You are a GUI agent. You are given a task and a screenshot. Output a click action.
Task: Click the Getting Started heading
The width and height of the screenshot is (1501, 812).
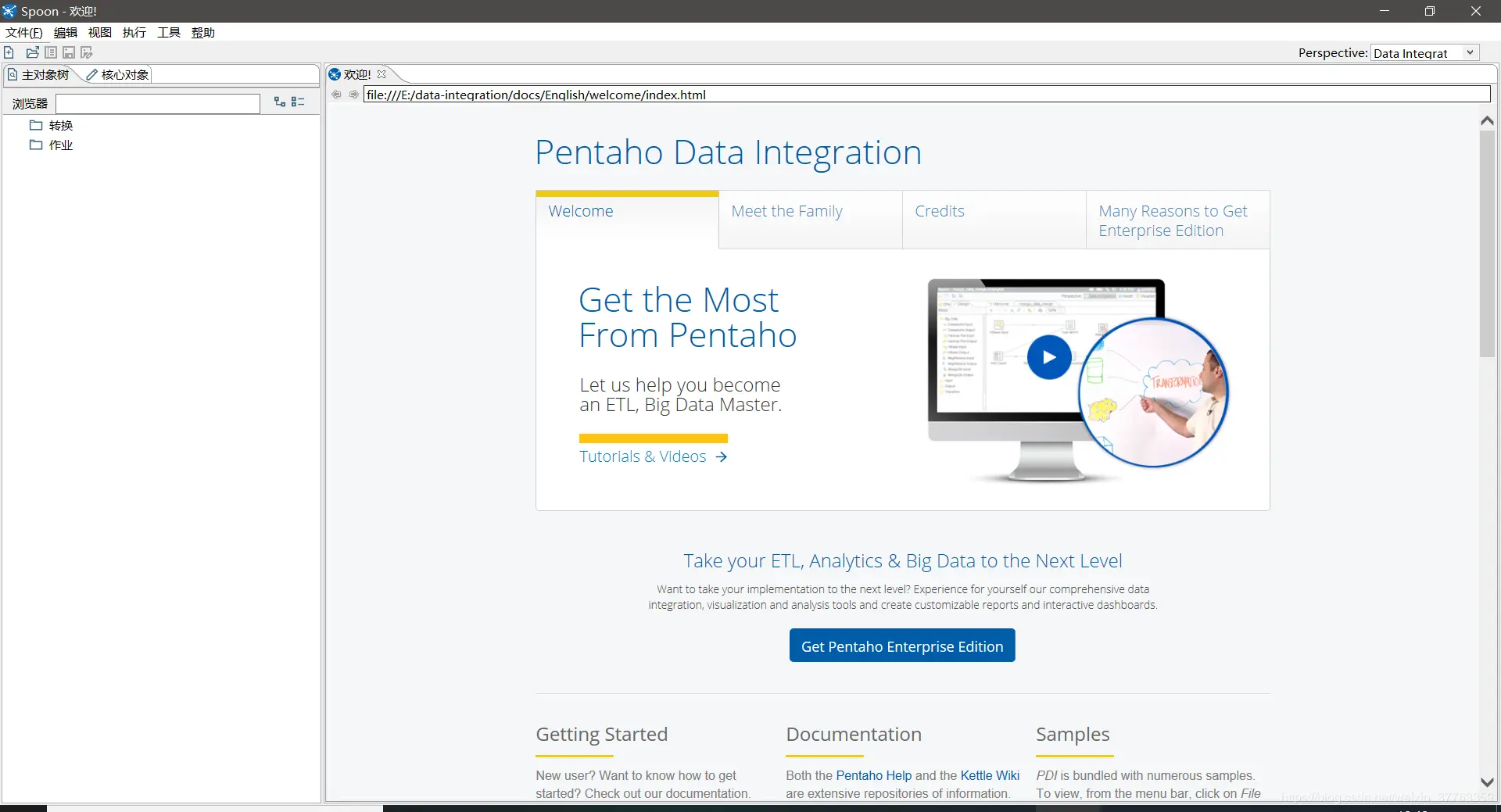pos(601,735)
